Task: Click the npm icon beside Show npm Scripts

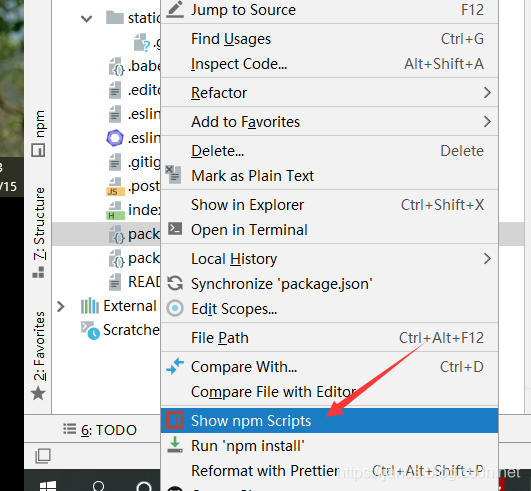Action: [175, 420]
